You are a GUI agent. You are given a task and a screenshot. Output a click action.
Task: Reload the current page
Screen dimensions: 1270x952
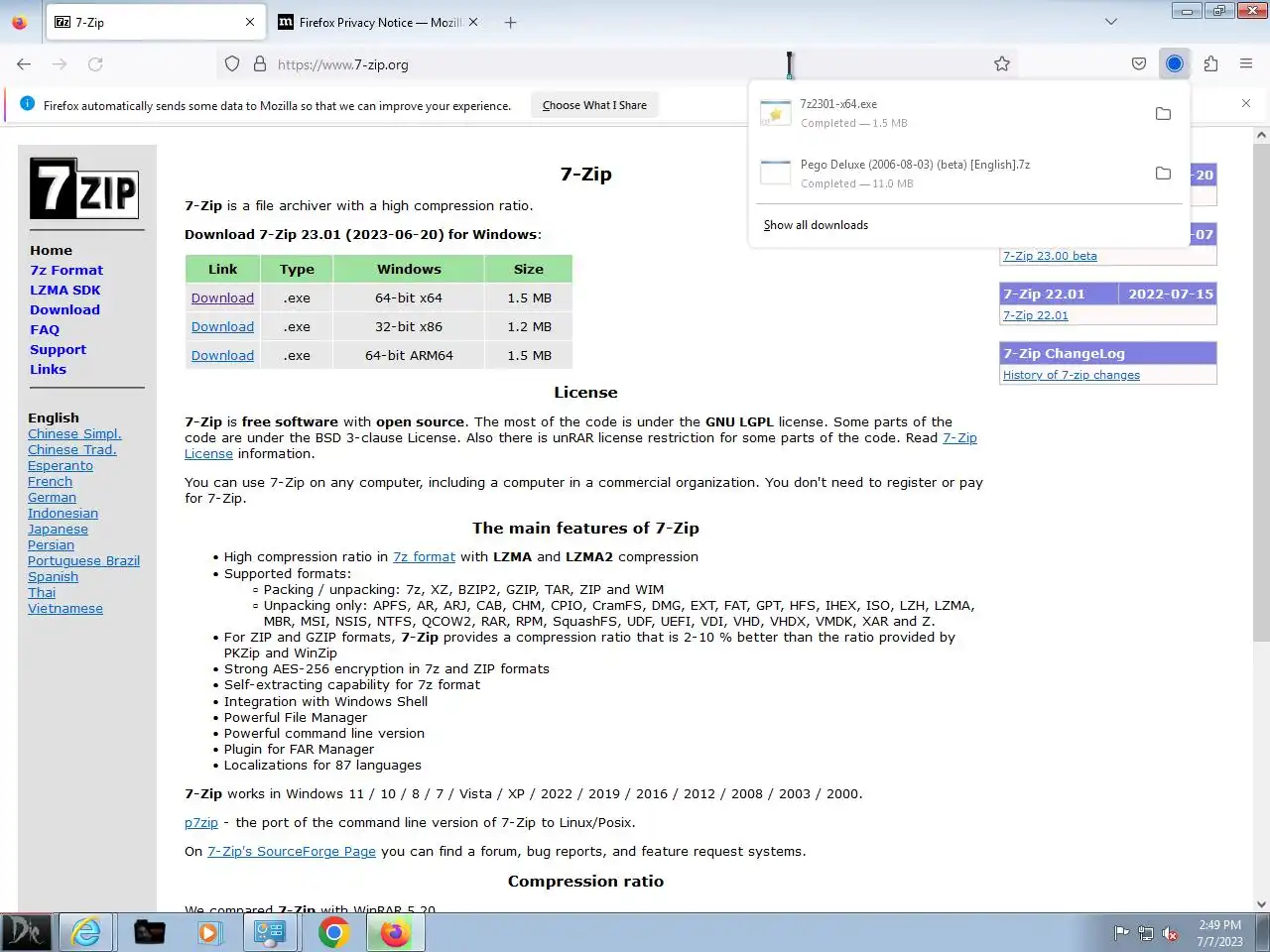coord(95,64)
